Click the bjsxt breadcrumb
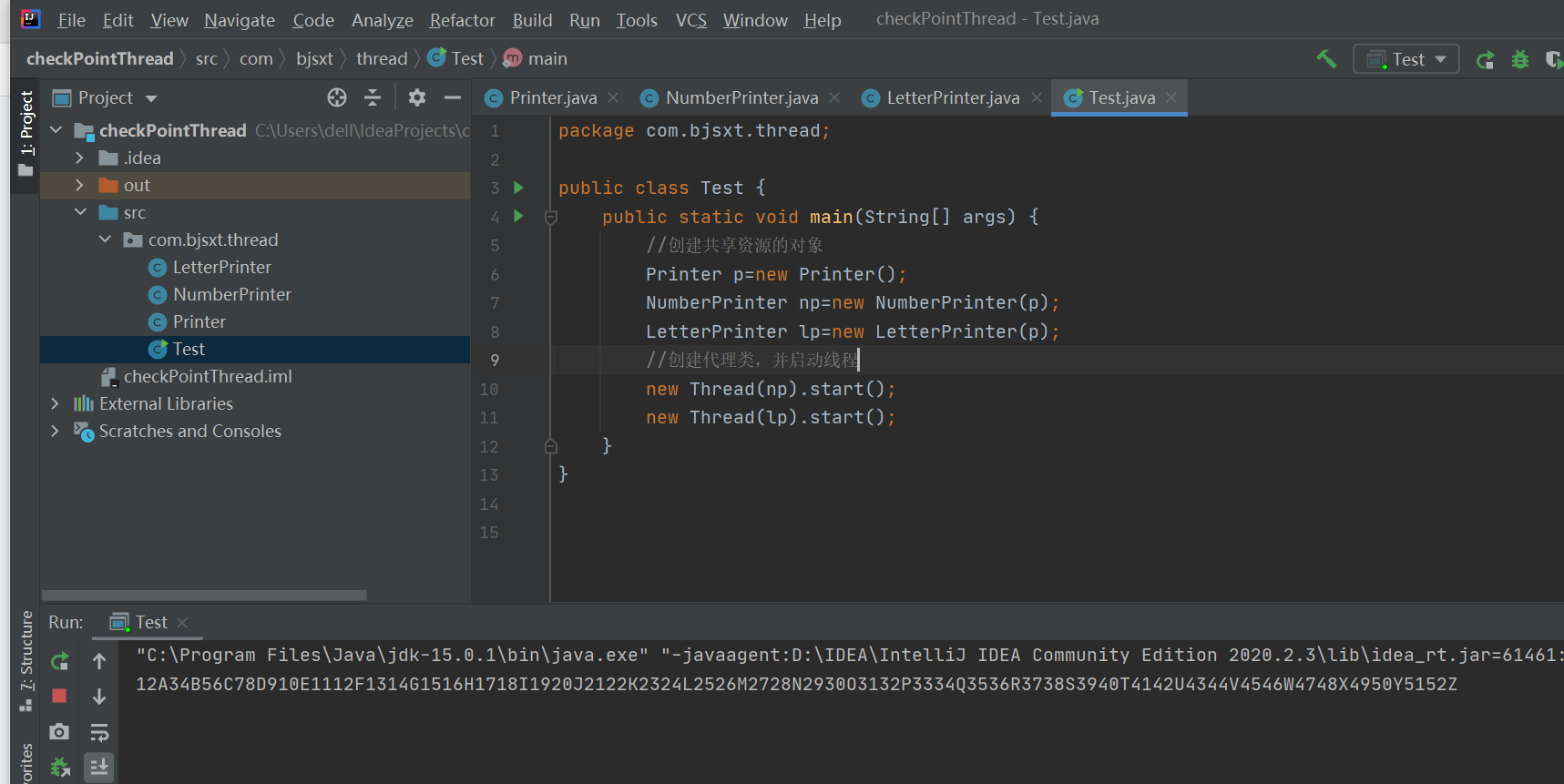Screen dimensions: 1564x784 point(315,59)
